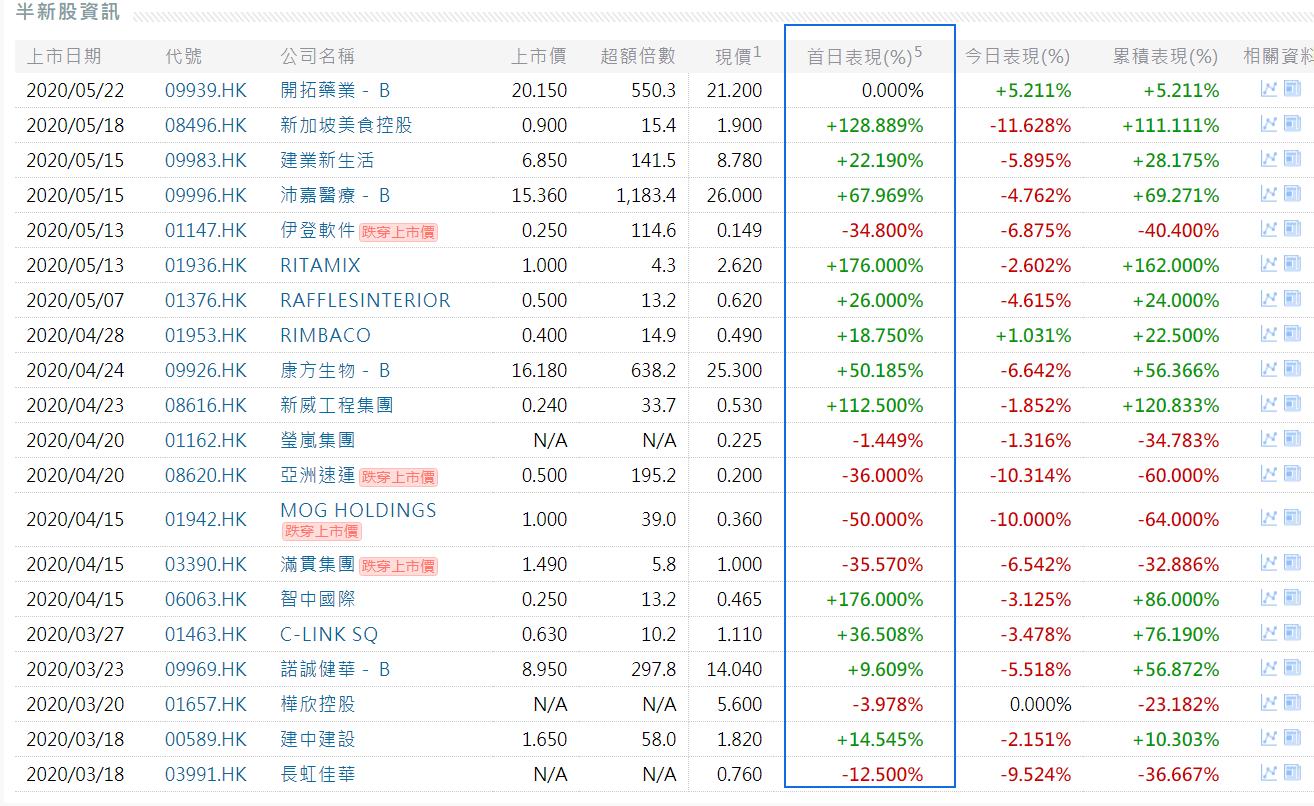Click the 今日表現(%) column header
This screenshot has width=1314, height=806.
coord(1017,57)
